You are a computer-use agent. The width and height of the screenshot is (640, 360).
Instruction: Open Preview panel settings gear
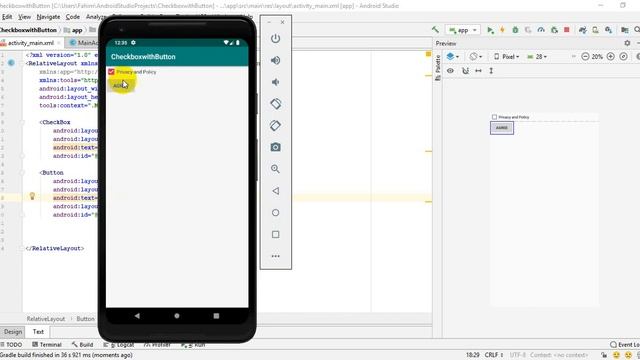coord(627,43)
